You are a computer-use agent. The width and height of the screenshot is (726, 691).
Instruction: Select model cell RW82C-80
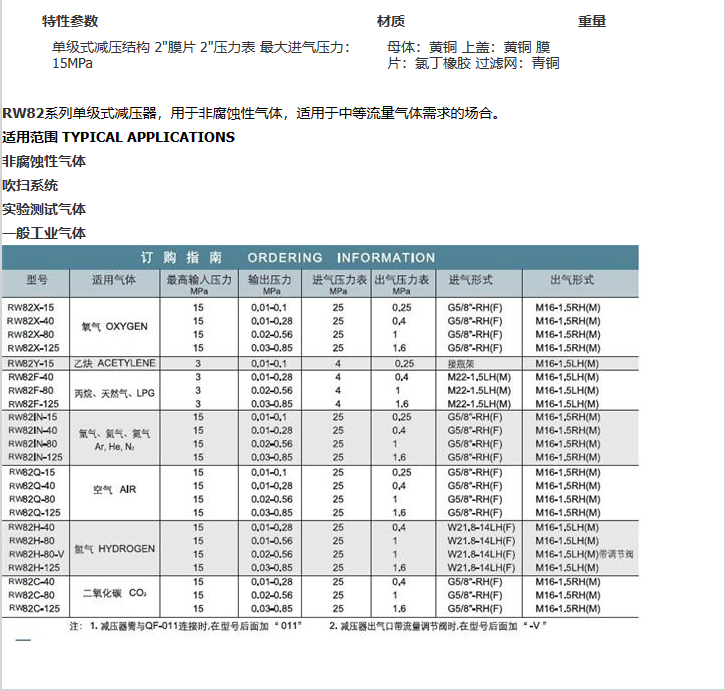[31, 595]
